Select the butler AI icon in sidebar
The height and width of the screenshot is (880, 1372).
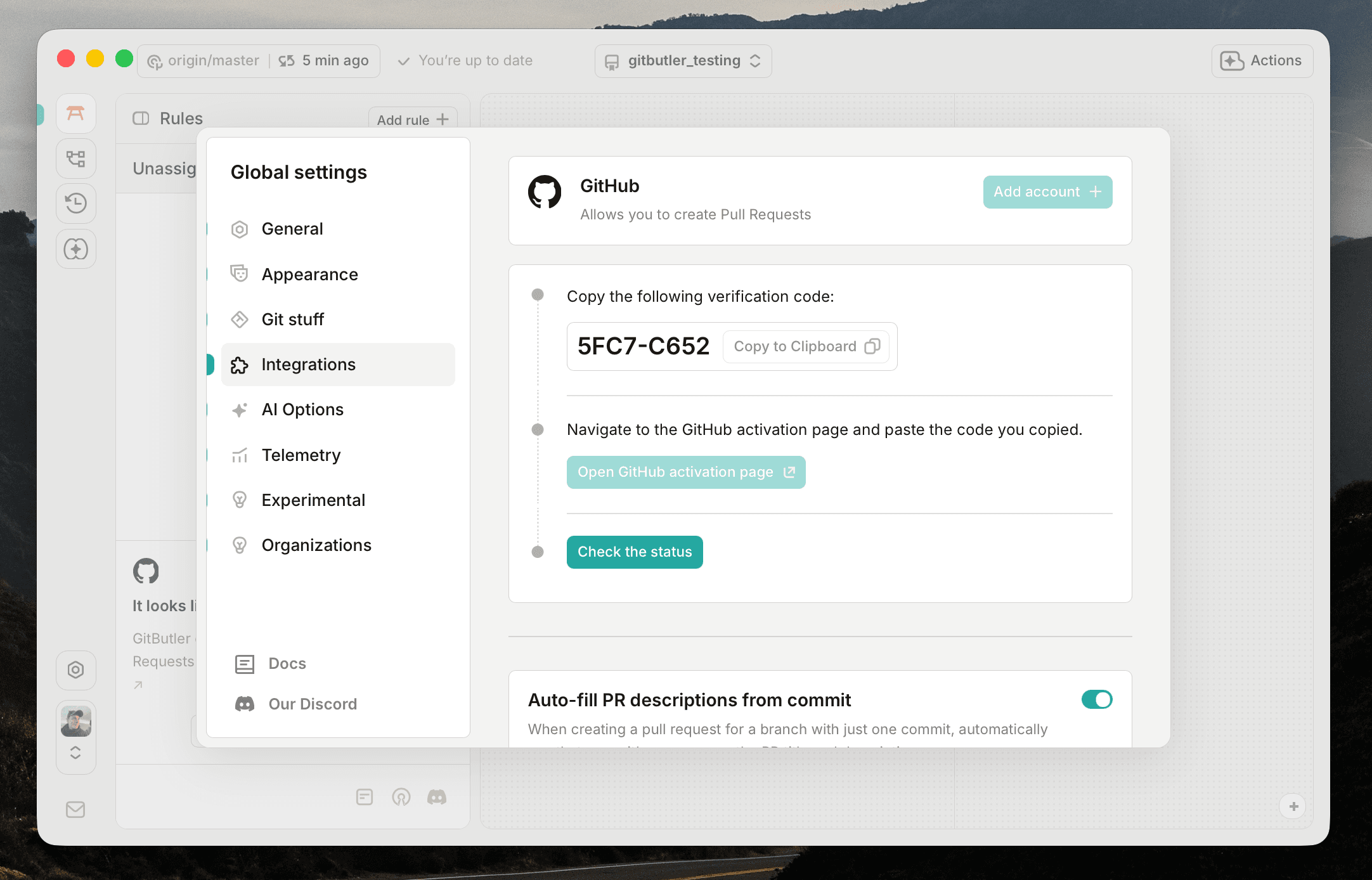[x=75, y=249]
